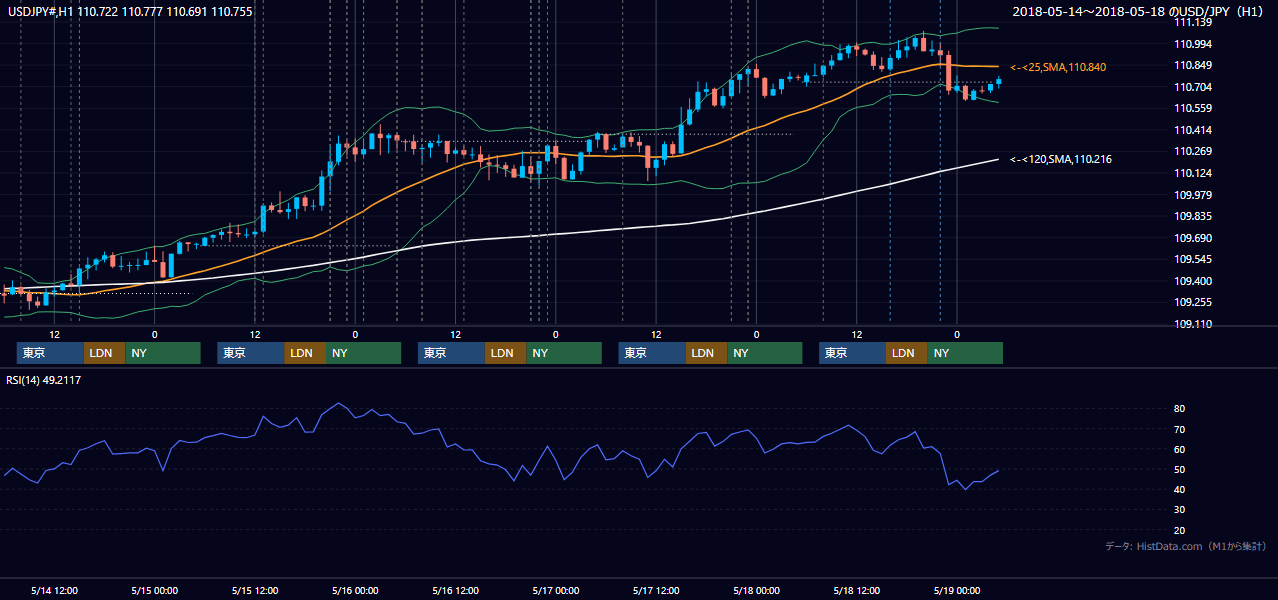The image size is (1278, 600).
Task: Click the RSI 80 level label
Action: point(1180,409)
